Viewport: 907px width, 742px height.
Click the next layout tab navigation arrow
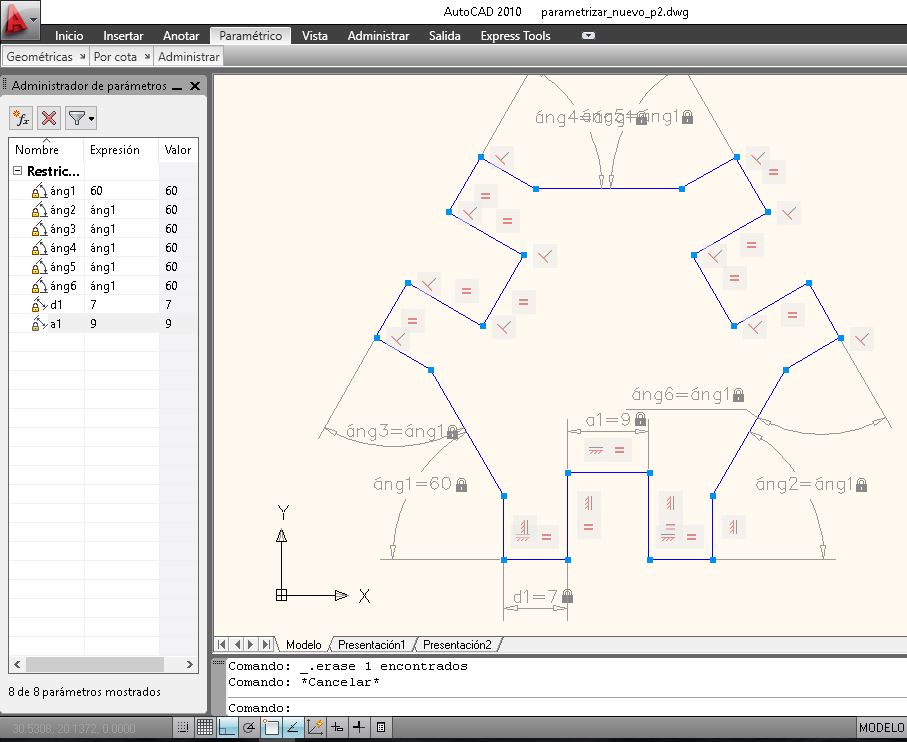point(251,644)
